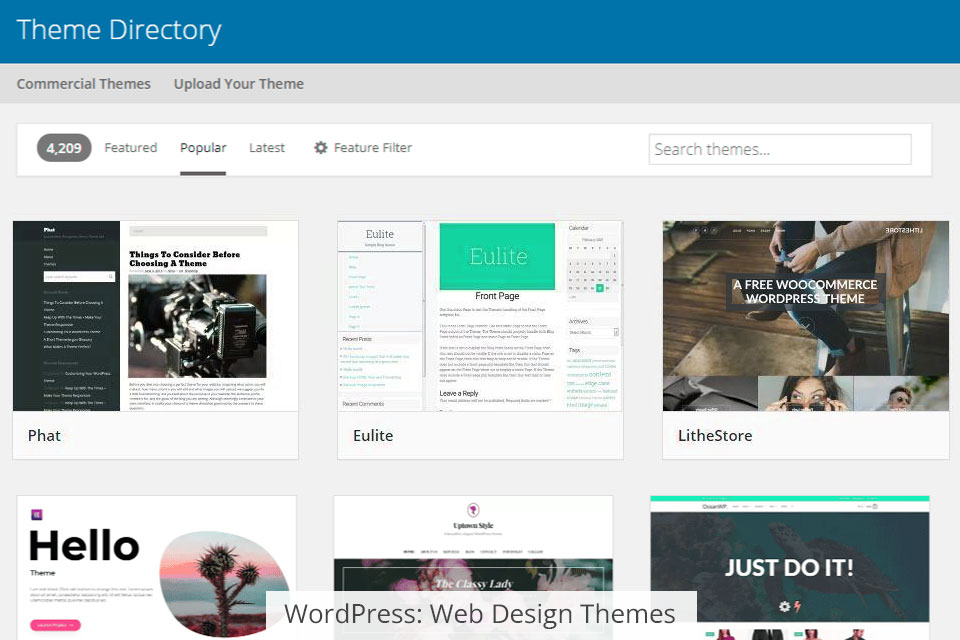Viewport: 960px width, 640px height.
Task: Open the Upload Your Theme link
Action: (x=239, y=84)
